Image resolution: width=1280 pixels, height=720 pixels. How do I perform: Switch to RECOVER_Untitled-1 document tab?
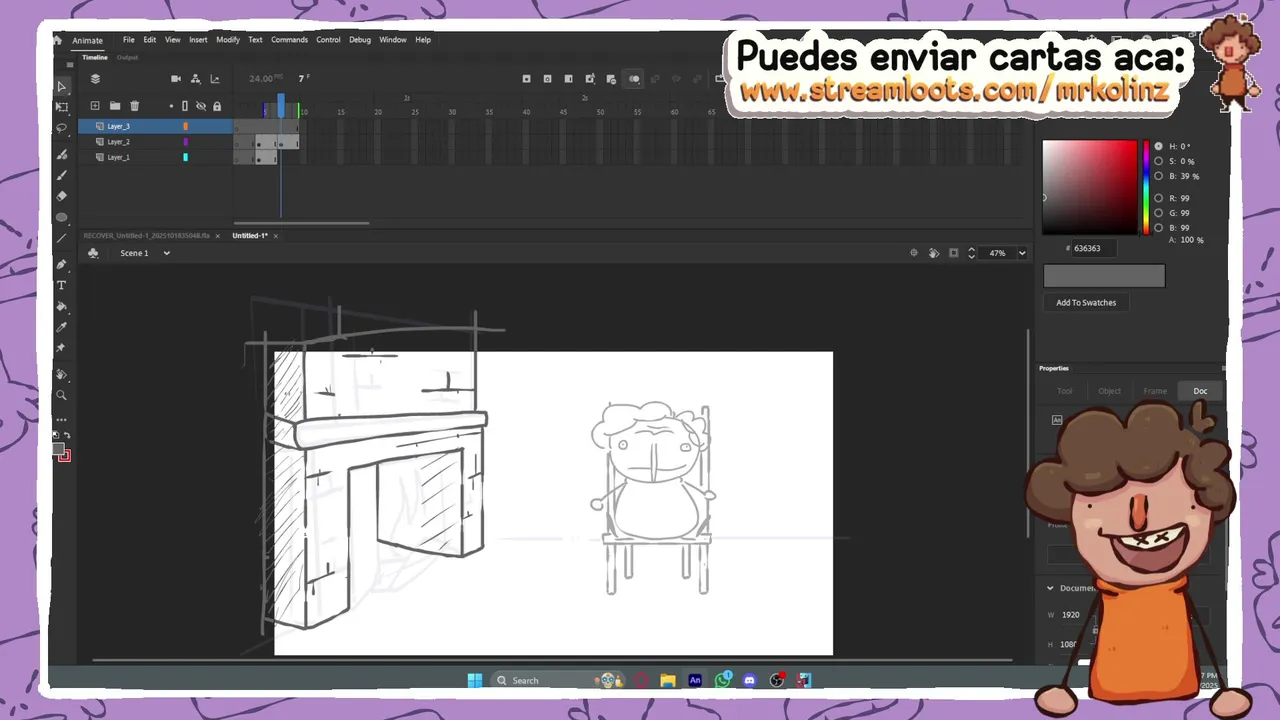coord(147,236)
